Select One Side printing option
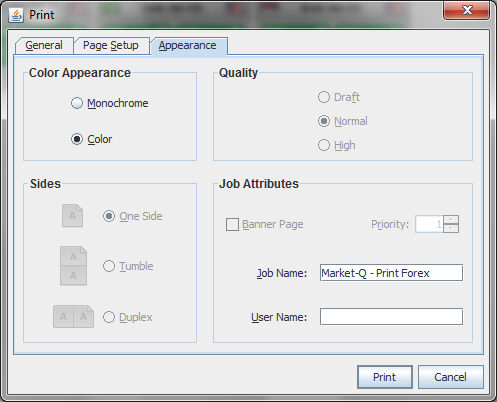 click(x=109, y=216)
